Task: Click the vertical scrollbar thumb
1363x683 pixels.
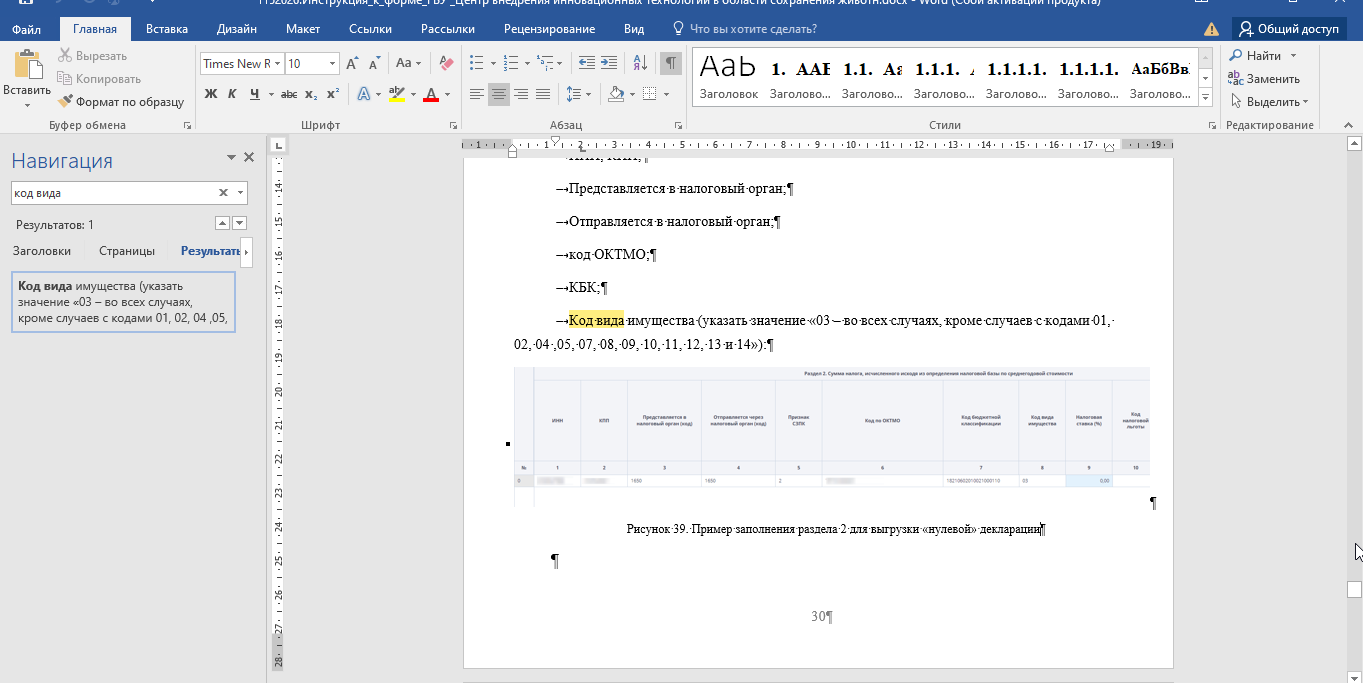Action: point(1354,588)
